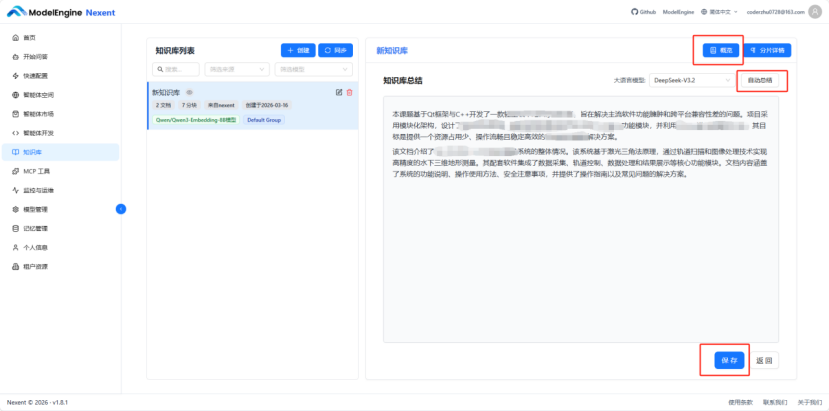The height and width of the screenshot is (411, 829).
Task: Open the 使用条款 footer link
Action: click(740, 403)
